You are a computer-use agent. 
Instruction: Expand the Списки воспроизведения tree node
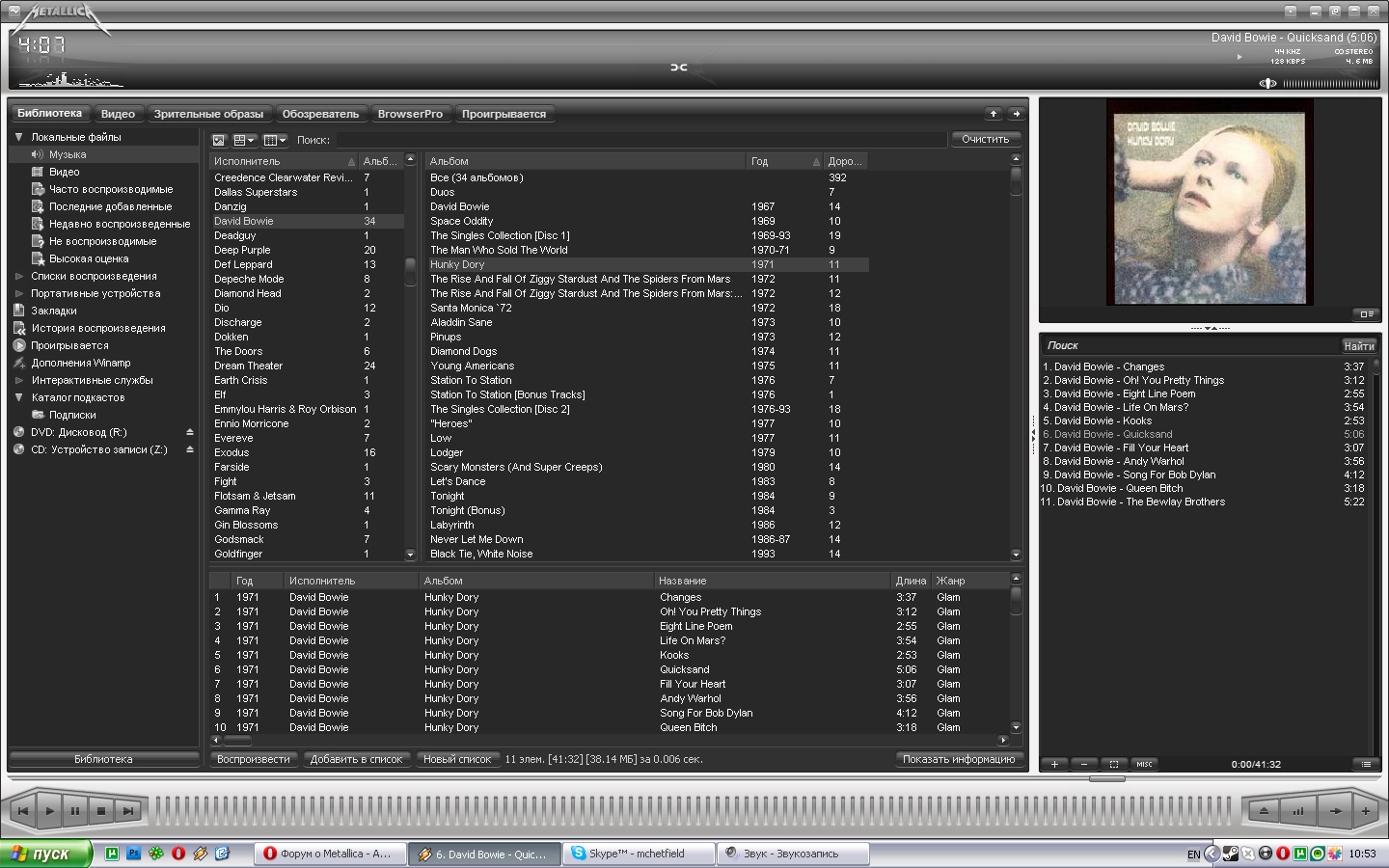point(19,277)
